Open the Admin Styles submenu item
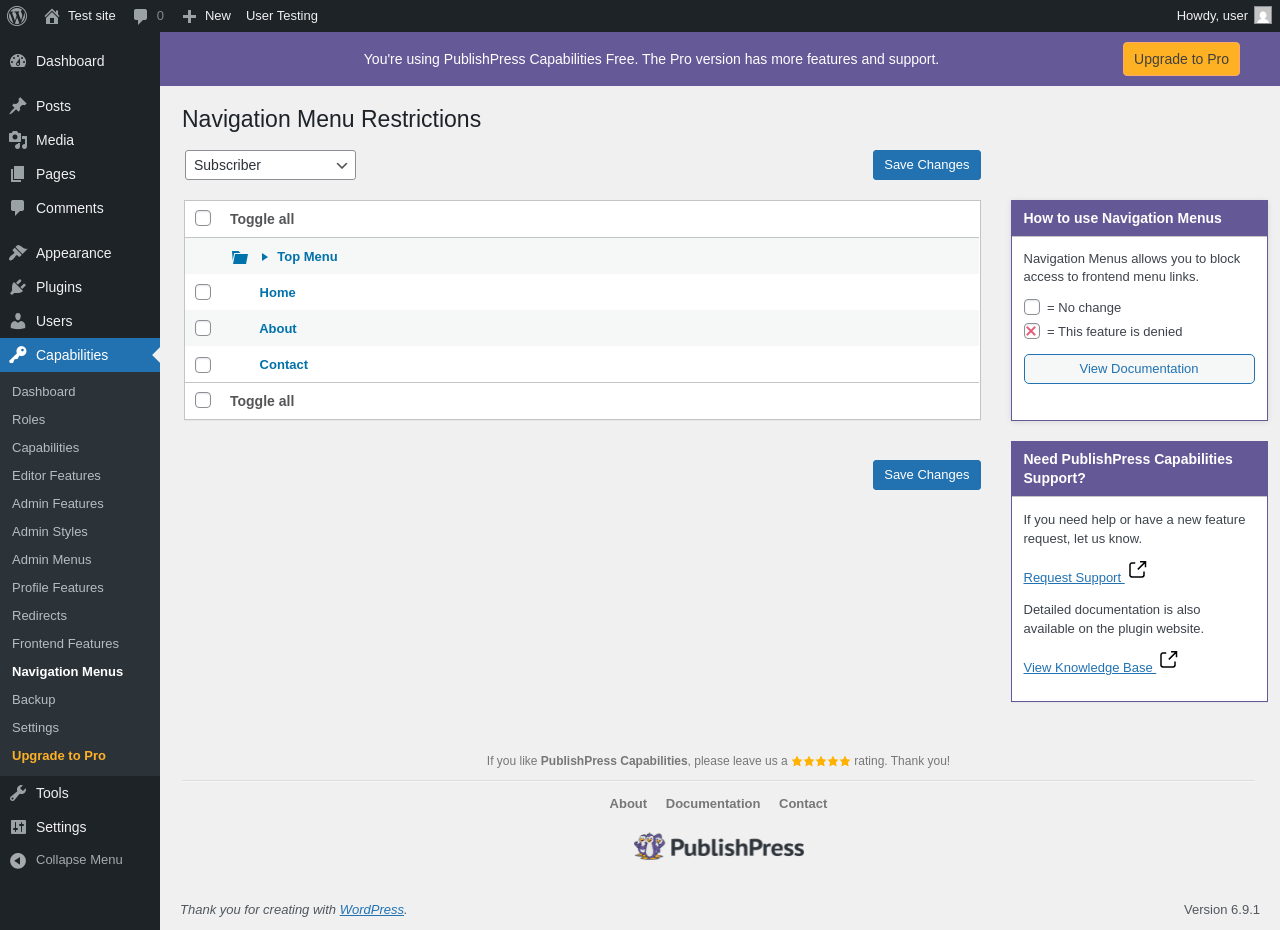The image size is (1280, 930). [50, 532]
